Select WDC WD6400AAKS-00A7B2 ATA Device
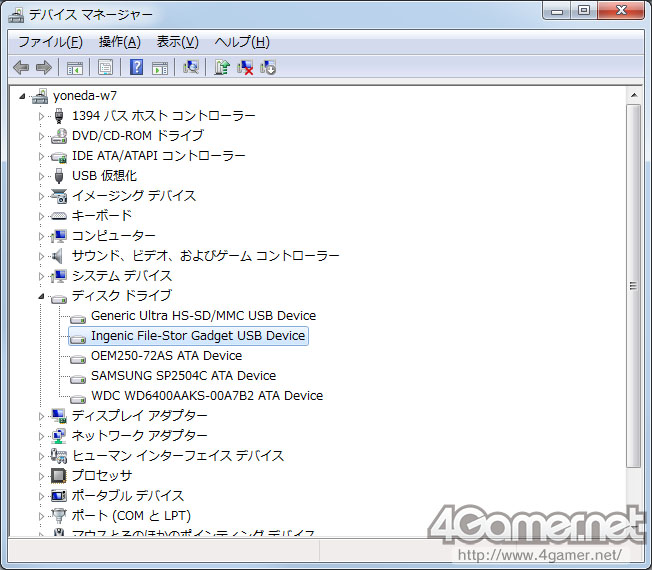 (x=206, y=396)
